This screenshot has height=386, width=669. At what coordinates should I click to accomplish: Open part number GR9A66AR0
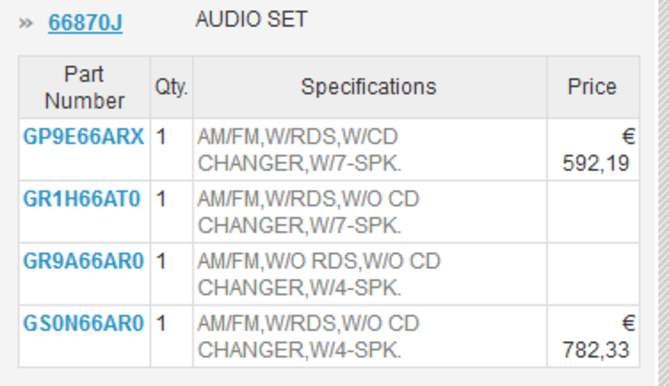pyautogui.click(x=84, y=261)
